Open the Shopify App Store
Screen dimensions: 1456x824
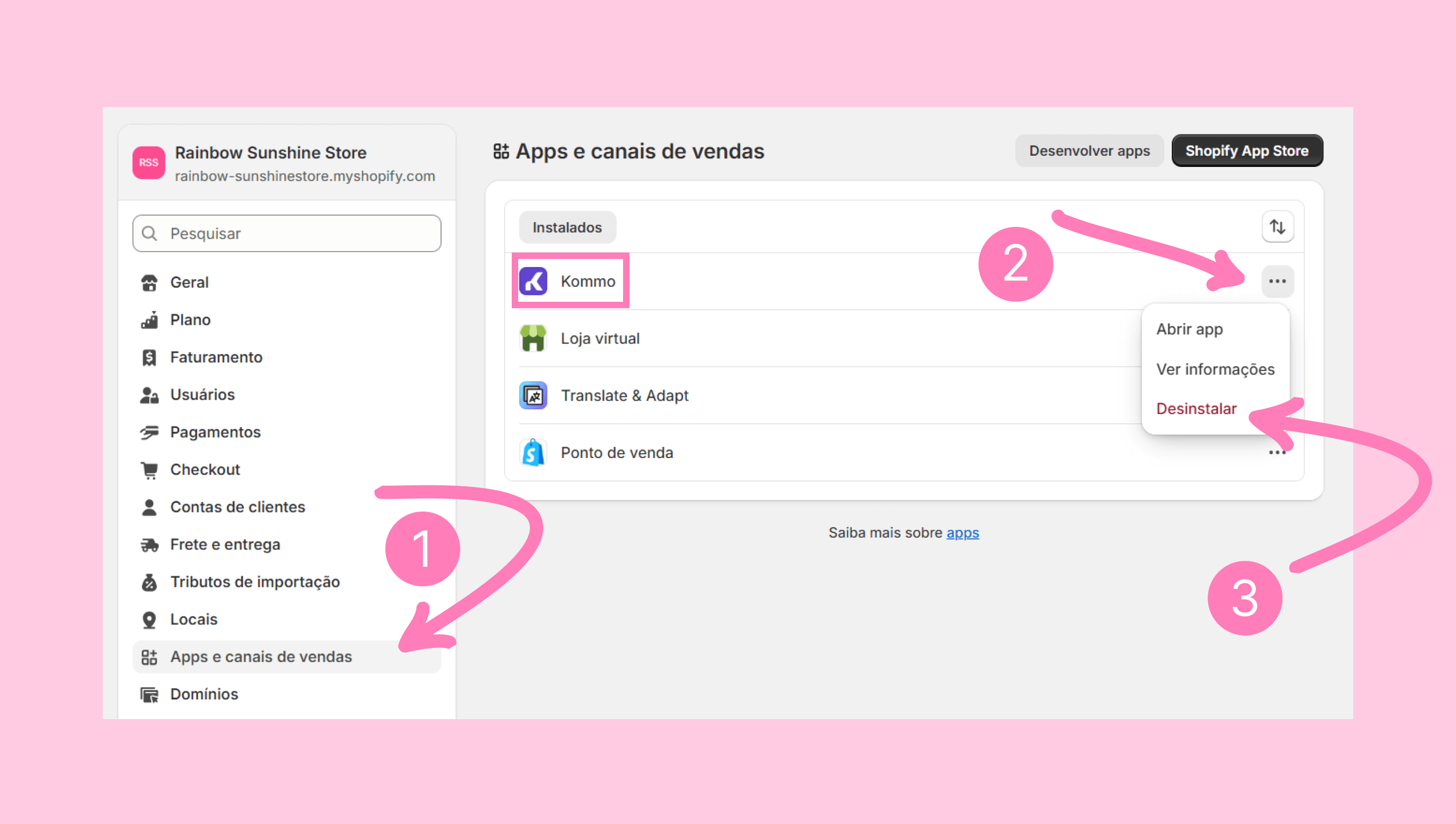coord(1247,151)
